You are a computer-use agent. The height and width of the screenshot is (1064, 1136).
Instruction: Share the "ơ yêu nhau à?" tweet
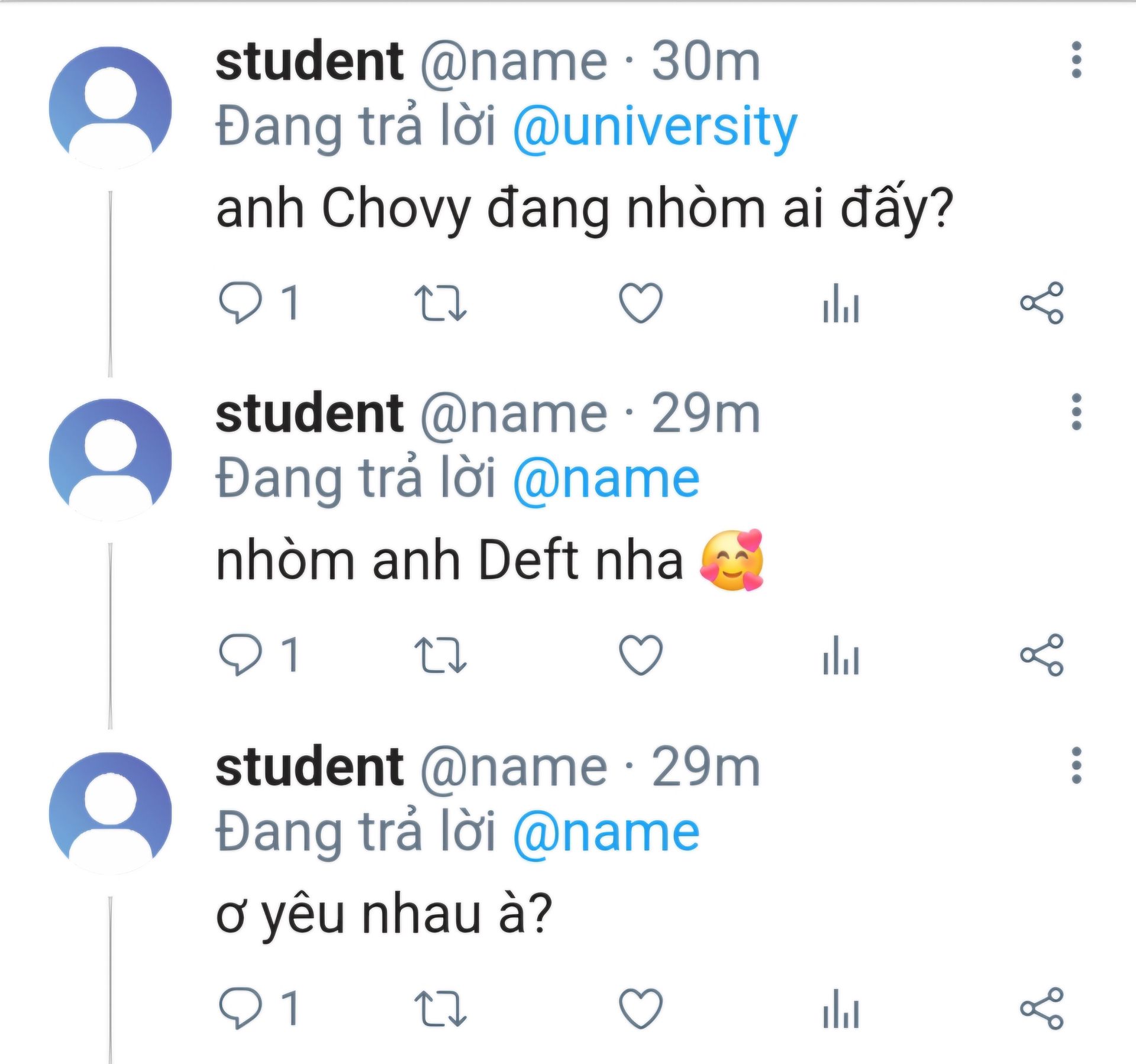click(x=1041, y=1008)
